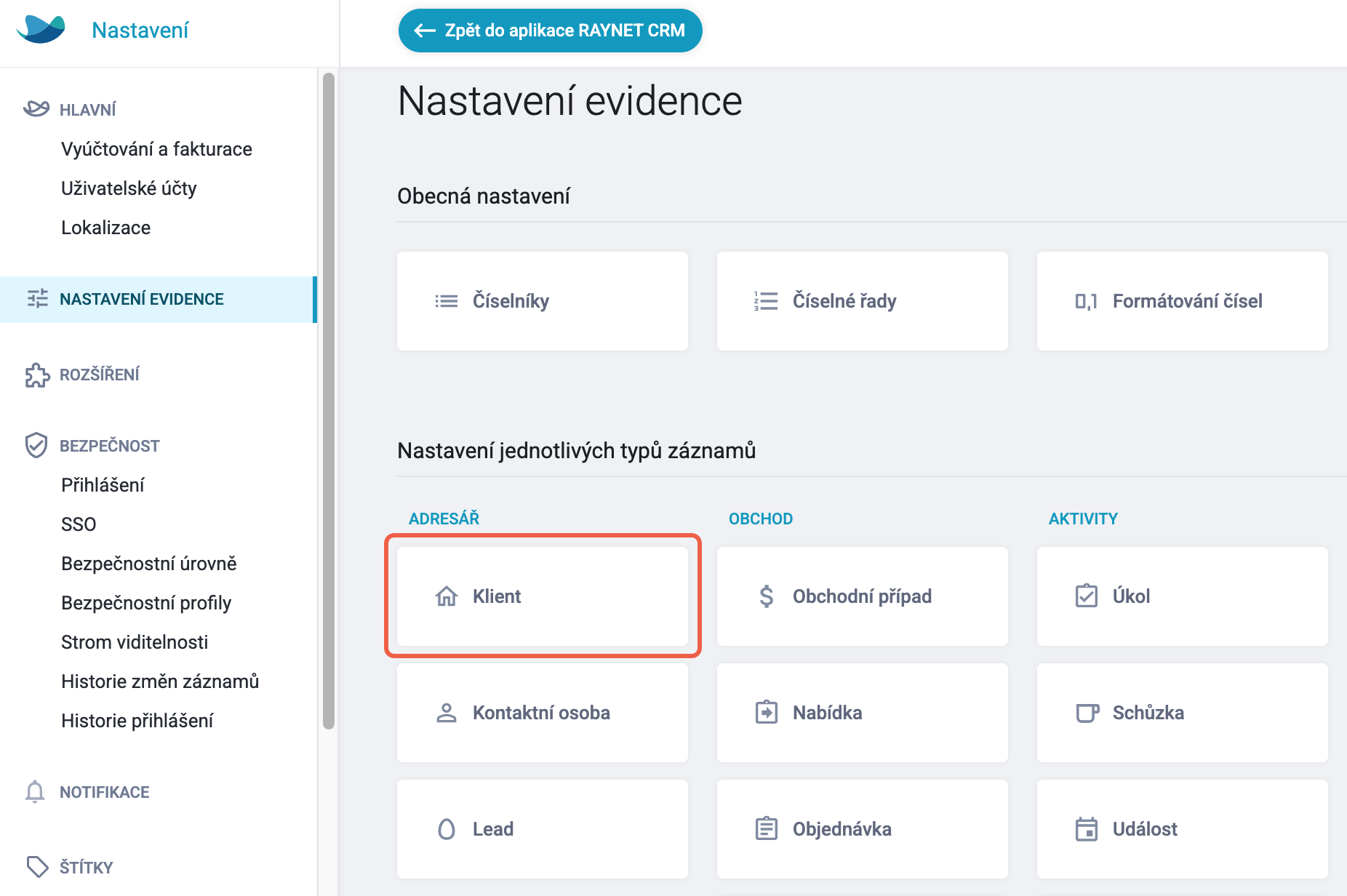Select Bezpečnostní profily in sidebar
This screenshot has width=1347, height=896.
[x=146, y=603]
